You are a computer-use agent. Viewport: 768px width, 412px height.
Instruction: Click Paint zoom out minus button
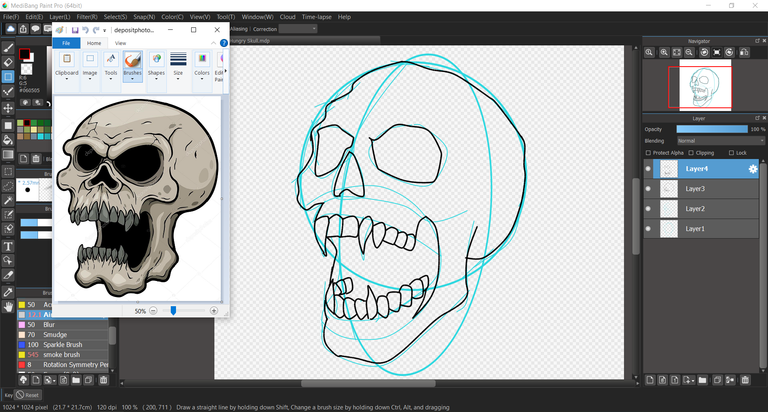pos(153,311)
